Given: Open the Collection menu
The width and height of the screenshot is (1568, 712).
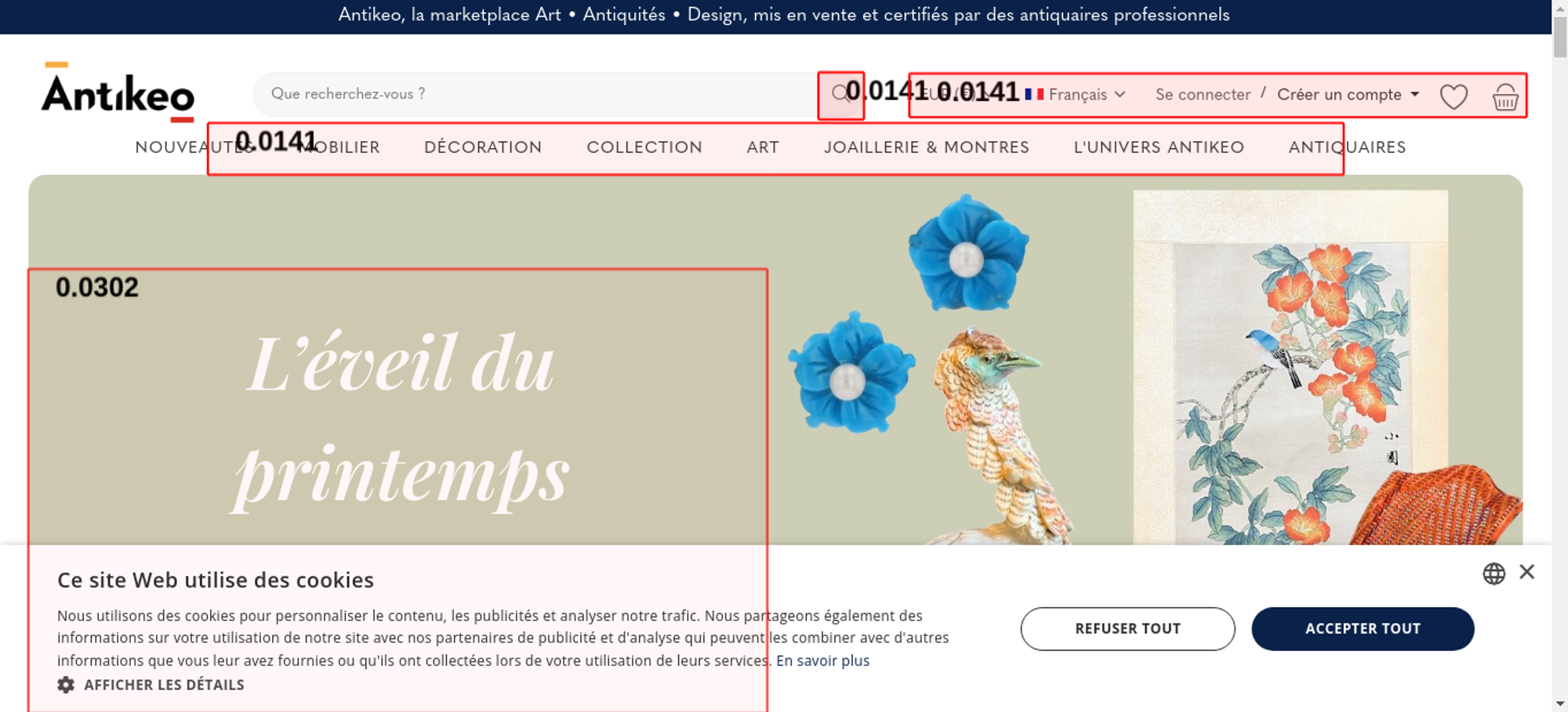Looking at the screenshot, I should [x=644, y=147].
